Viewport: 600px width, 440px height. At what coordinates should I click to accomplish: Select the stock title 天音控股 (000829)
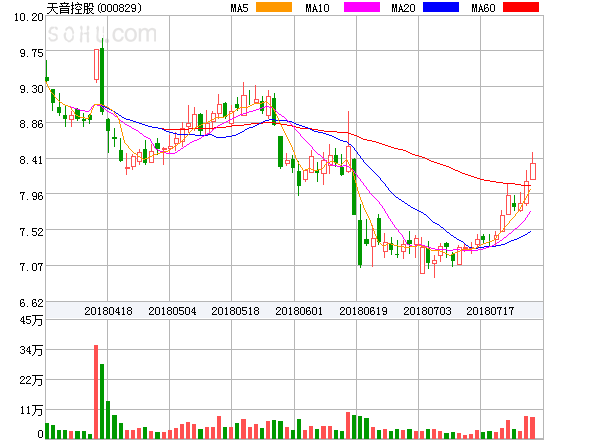(94, 8)
